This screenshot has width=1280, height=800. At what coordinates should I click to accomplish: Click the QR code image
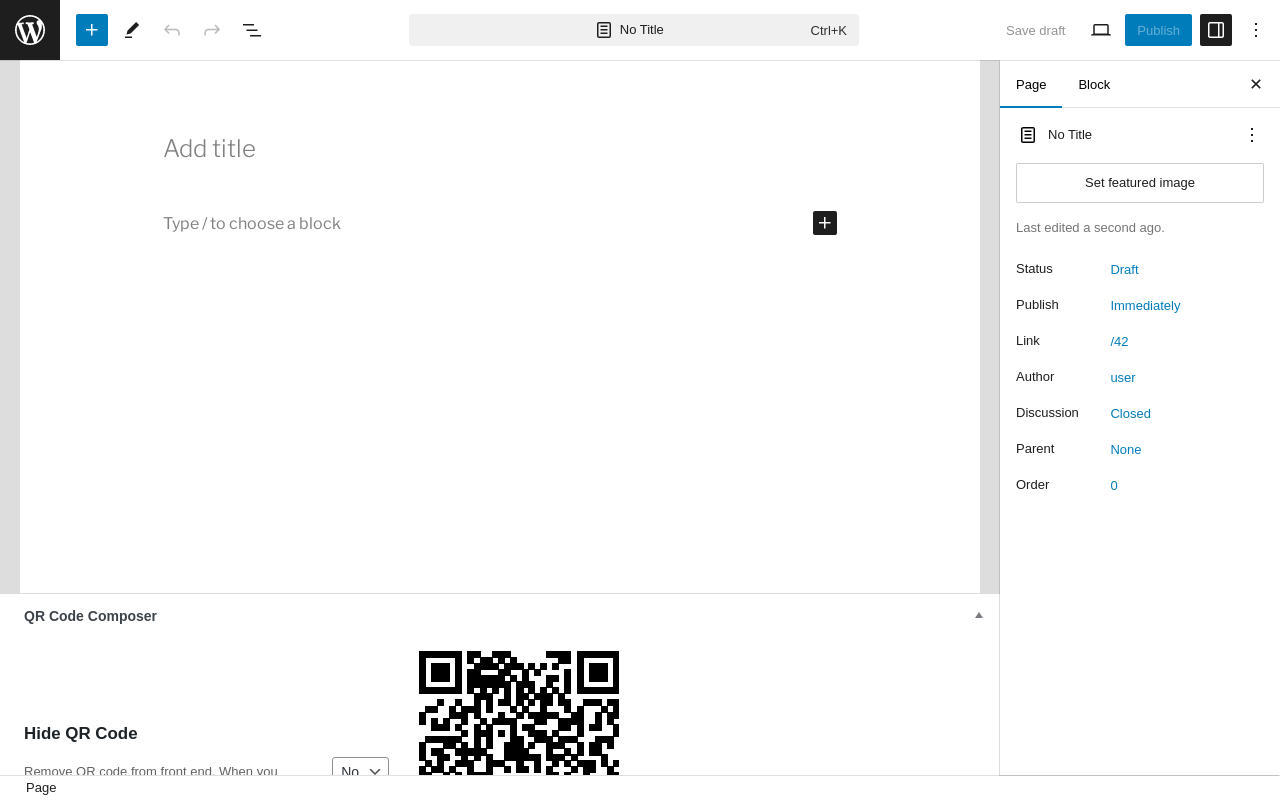519,713
